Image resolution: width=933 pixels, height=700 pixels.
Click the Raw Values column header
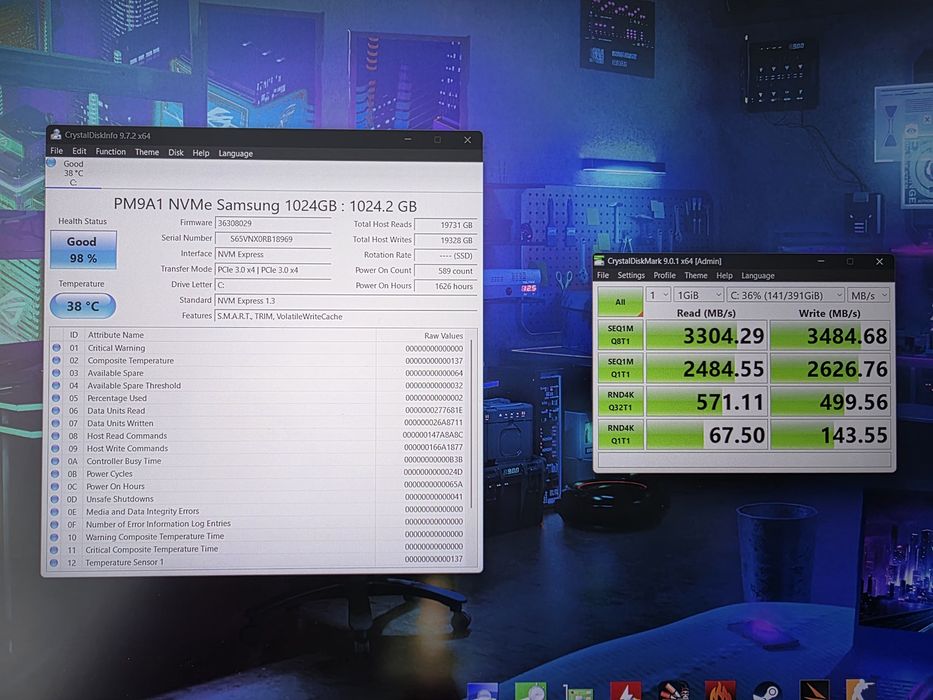click(443, 336)
